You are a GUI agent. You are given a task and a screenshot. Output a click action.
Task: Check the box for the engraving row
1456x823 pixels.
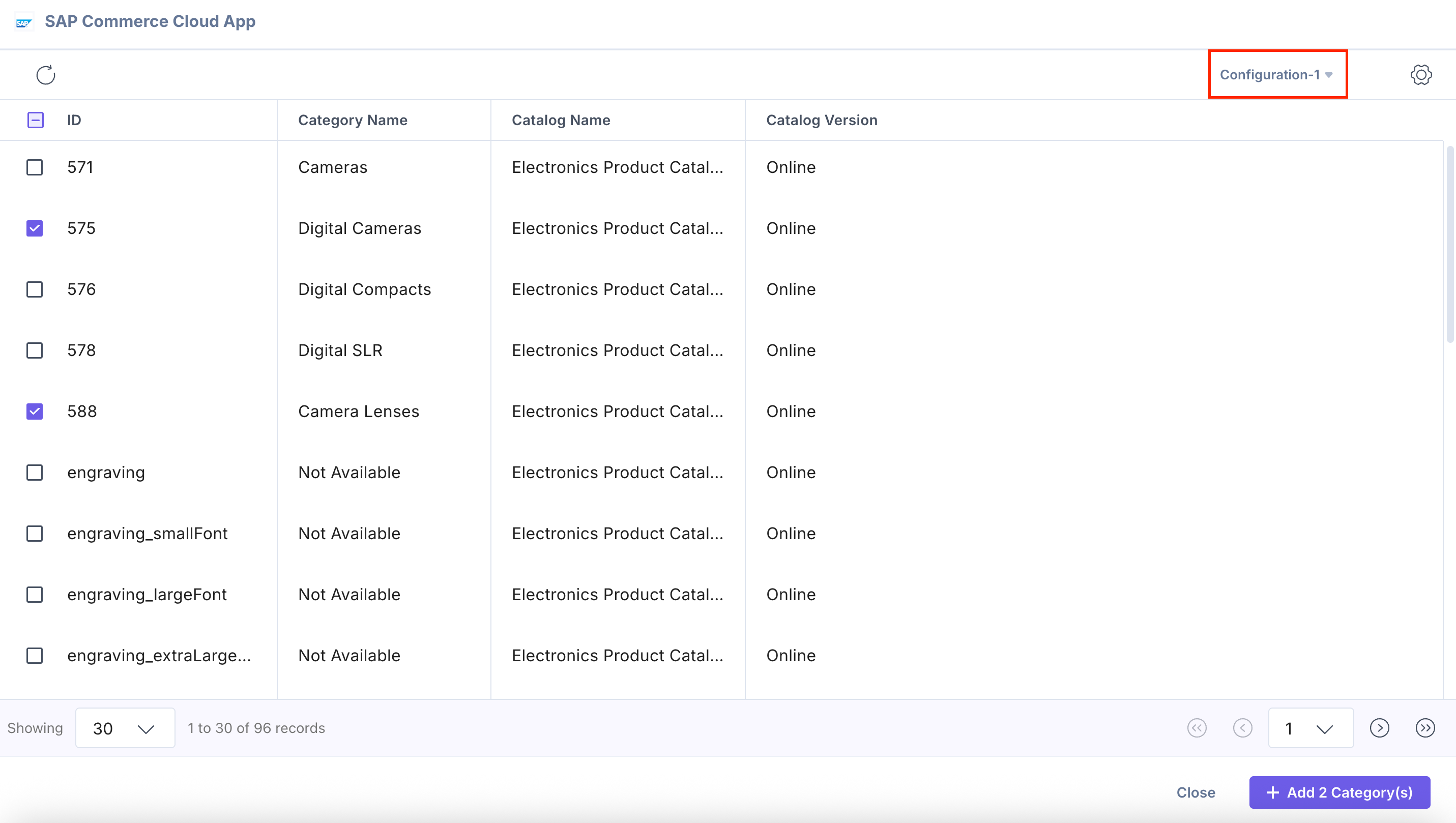35,473
